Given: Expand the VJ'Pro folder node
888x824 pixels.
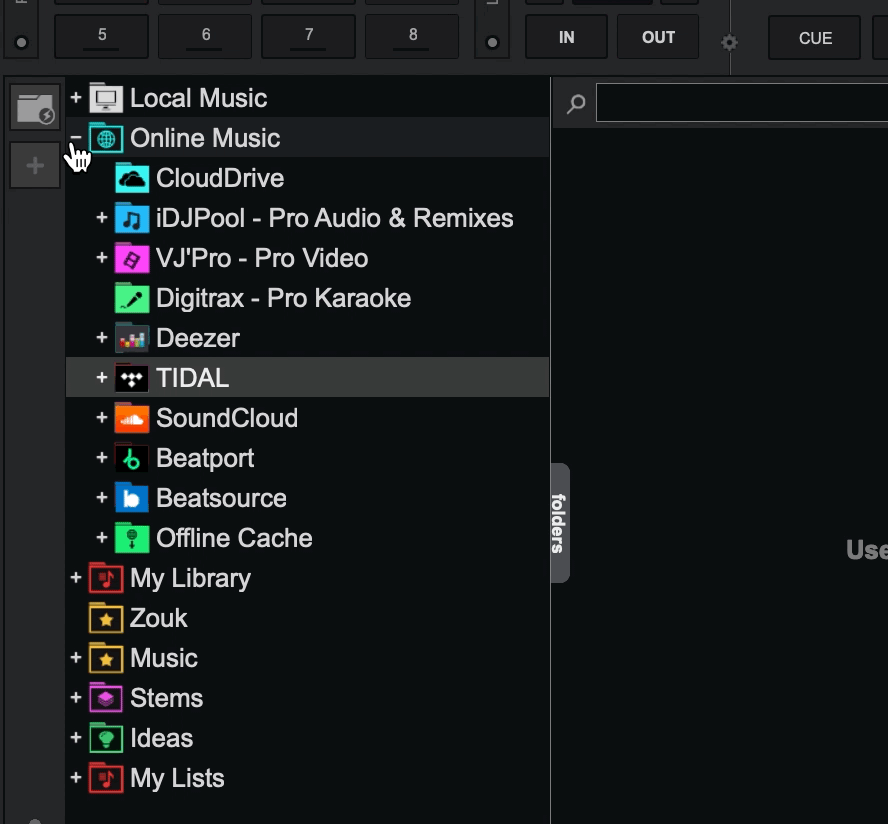Looking at the screenshot, I should click(102, 258).
